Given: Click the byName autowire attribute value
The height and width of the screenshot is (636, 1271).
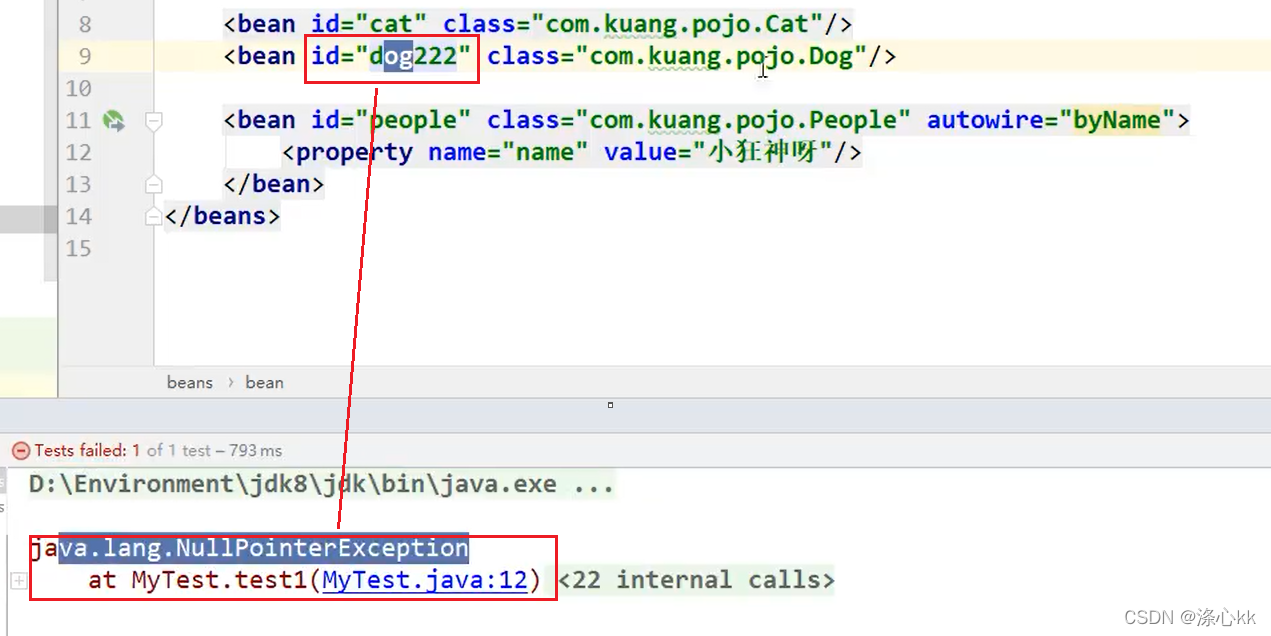Looking at the screenshot, I should click(1117, 121).
